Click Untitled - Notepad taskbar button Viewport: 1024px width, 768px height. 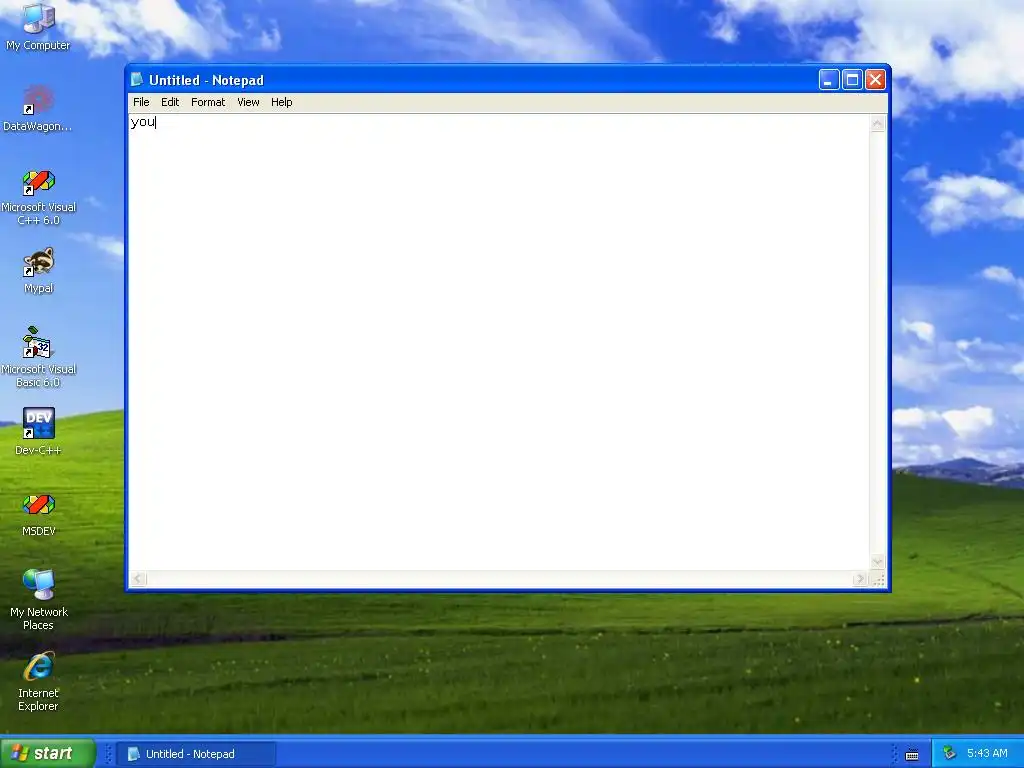point(197,754)
